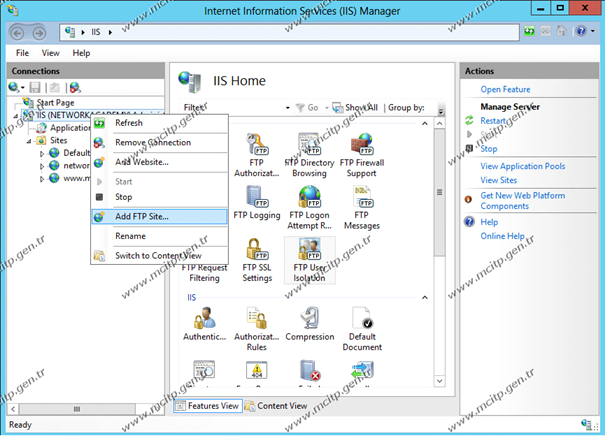Collapse the IIS server node in tree
Screen dimensions: 605x436
coord(15,116)
